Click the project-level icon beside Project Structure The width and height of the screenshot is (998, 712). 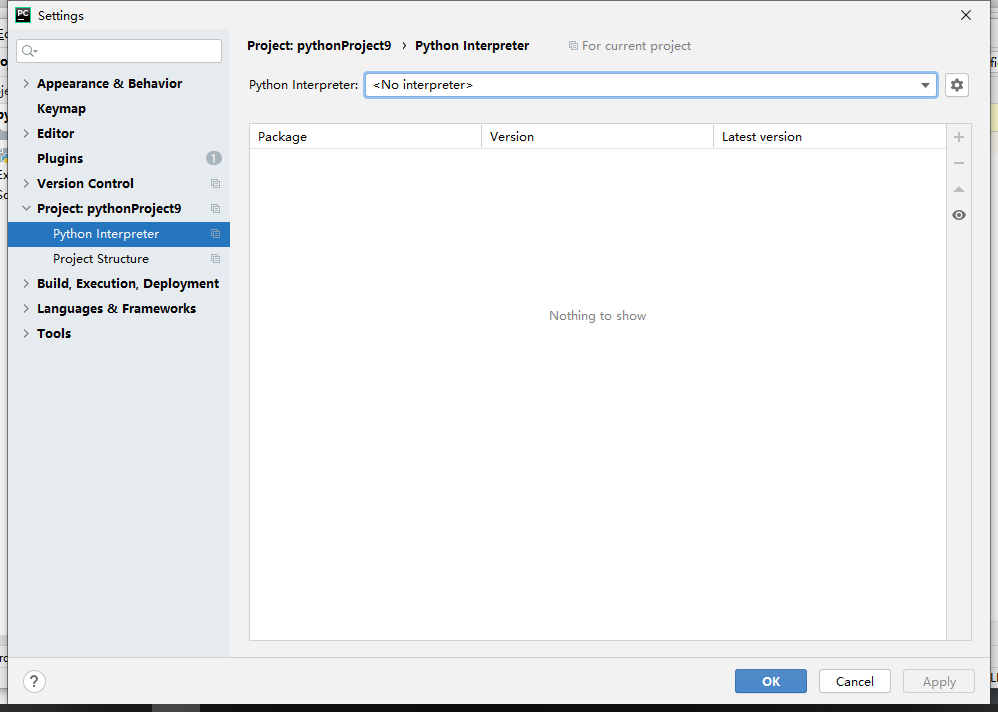coord(215,259)
